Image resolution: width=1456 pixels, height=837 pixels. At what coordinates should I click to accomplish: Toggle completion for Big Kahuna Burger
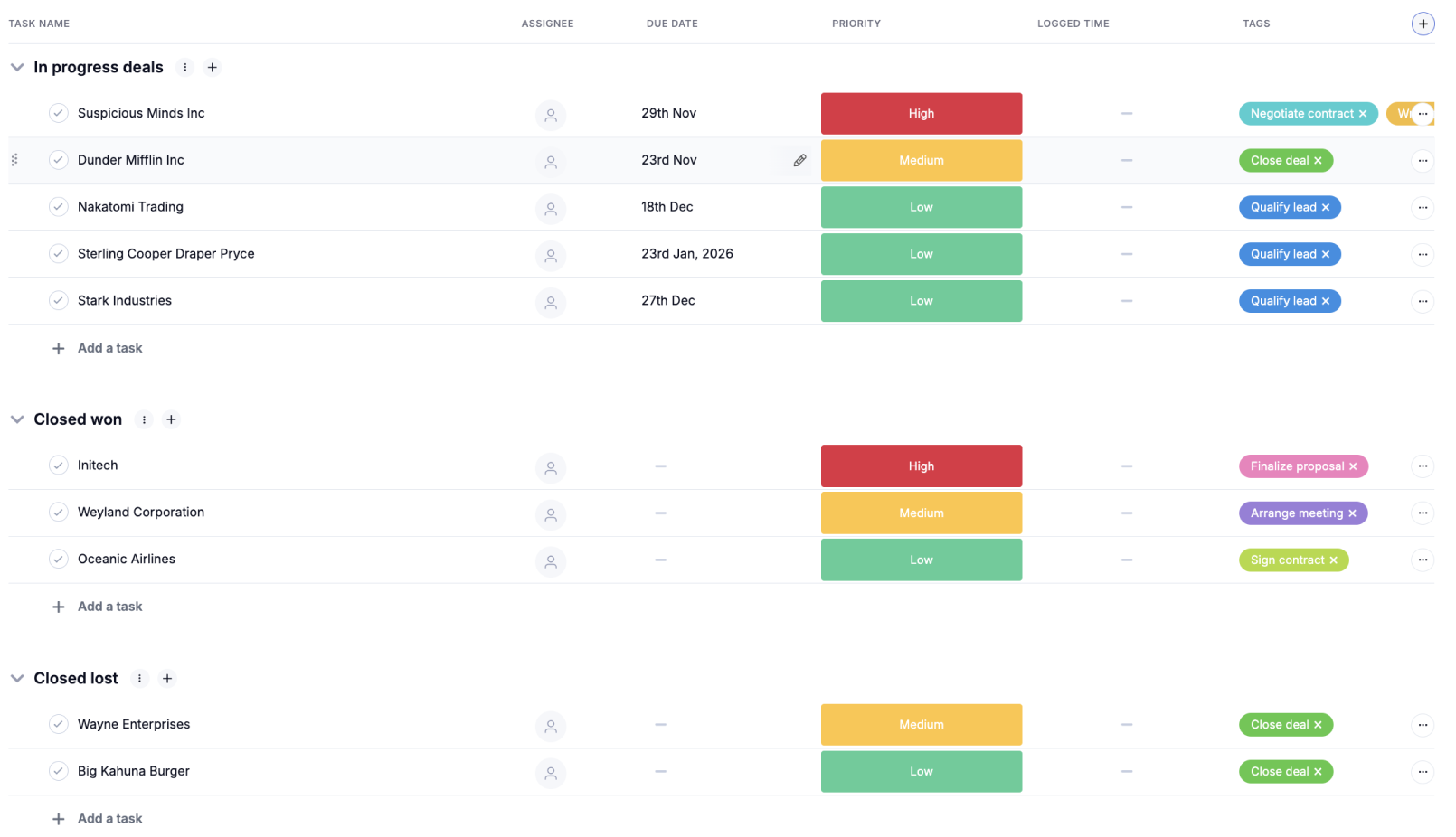coord(59,771)
